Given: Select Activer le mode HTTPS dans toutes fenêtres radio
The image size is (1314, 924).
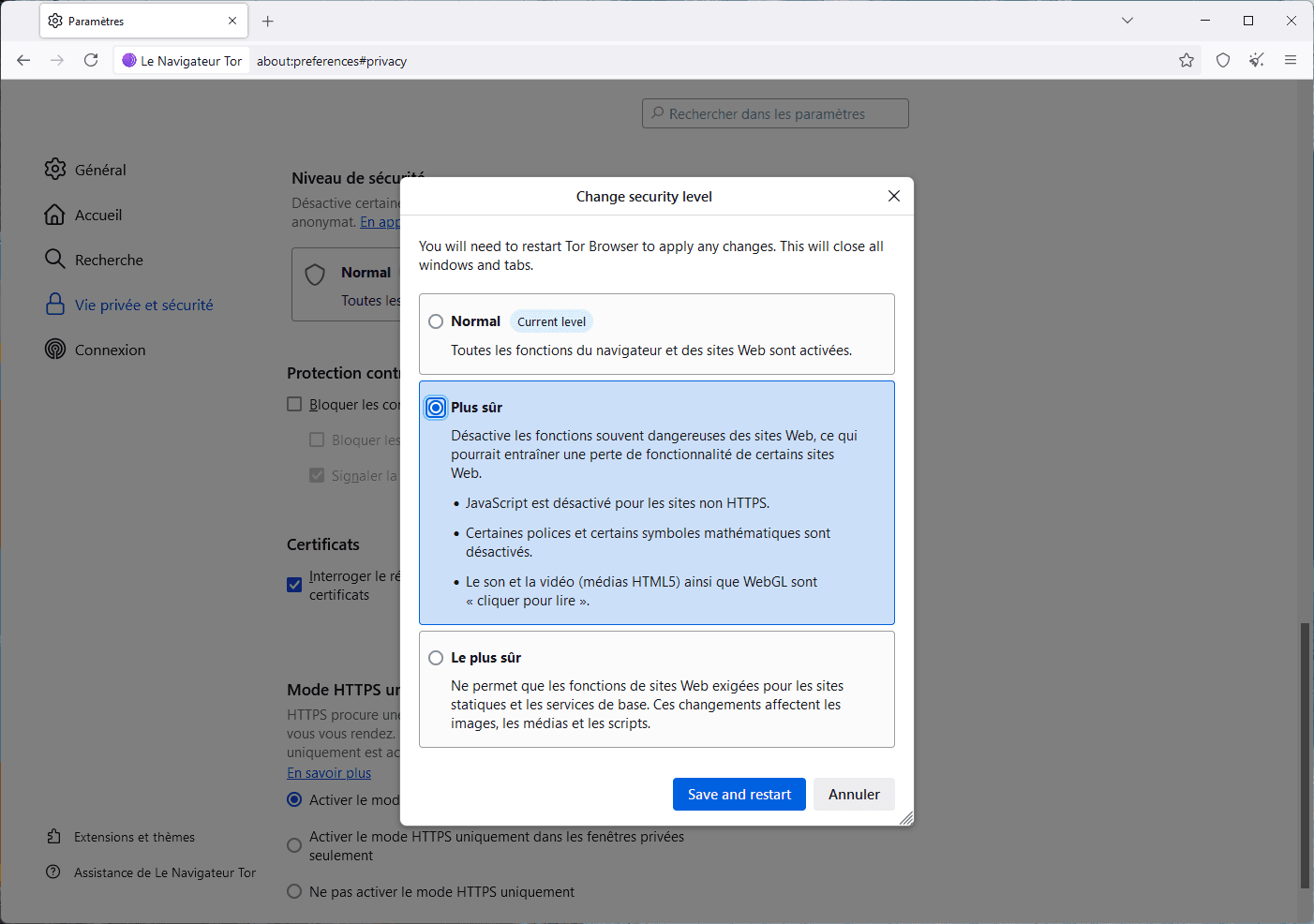Looking at the screenshot, I should [x=294, y=799].
